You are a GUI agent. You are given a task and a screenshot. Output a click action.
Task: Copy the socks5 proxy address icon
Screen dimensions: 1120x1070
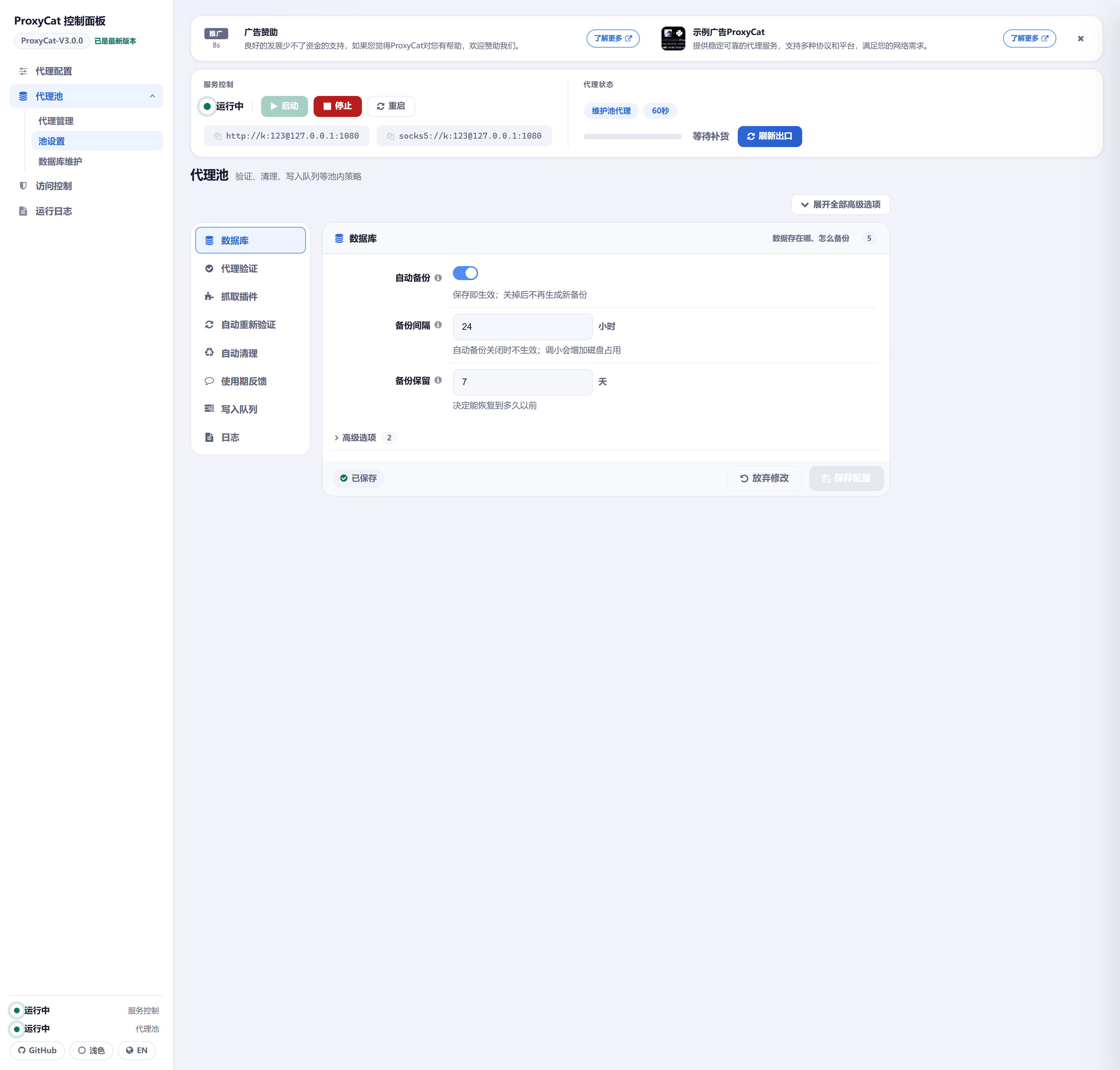pyautogui.click(x=391, y=136)
